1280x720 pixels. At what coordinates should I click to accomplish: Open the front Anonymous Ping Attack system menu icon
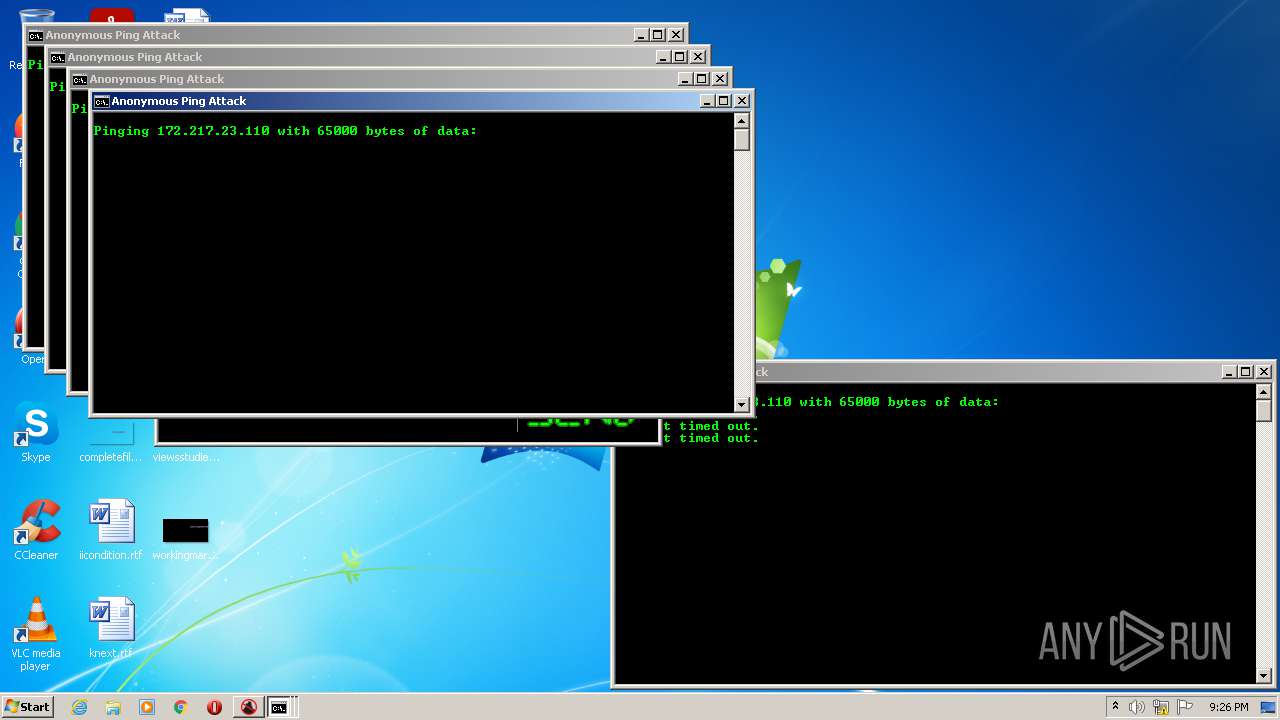click(x=101, y=101)
